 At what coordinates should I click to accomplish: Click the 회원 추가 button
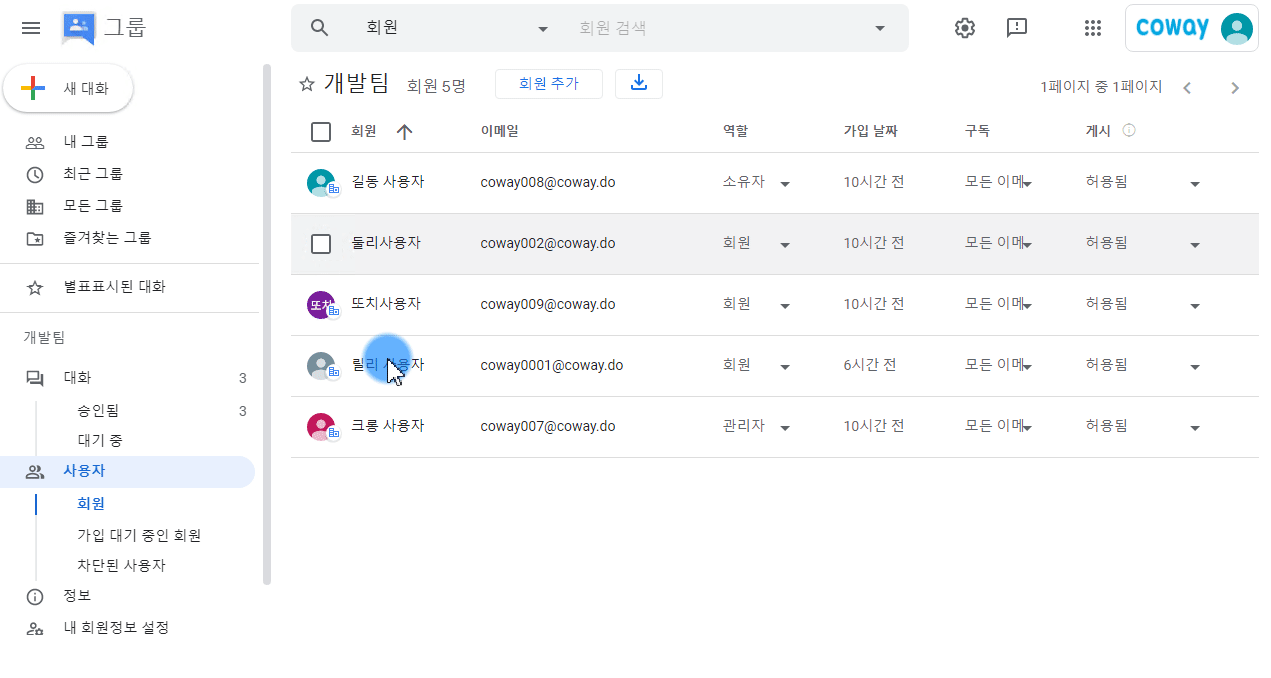(549, 84)
